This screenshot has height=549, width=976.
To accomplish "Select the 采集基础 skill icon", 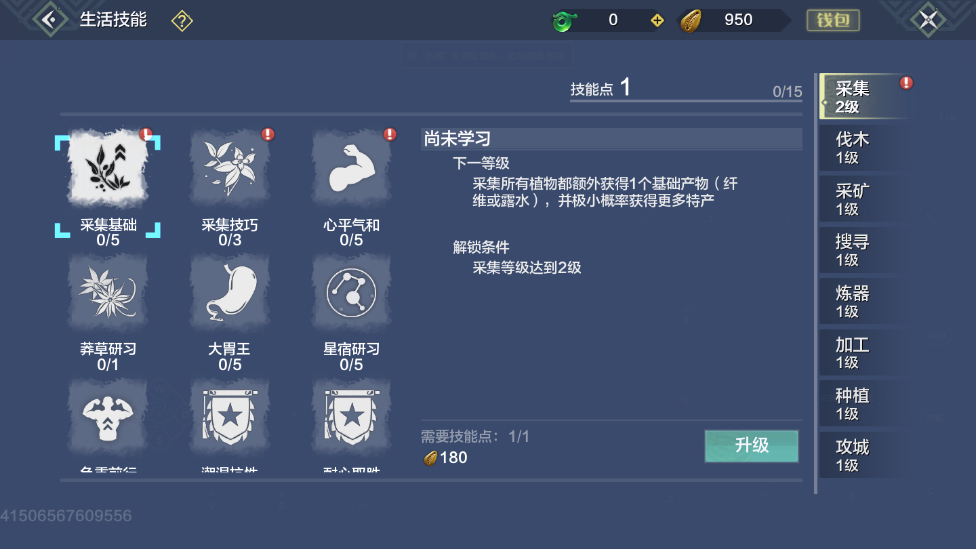I will click(x=108, y=168).
